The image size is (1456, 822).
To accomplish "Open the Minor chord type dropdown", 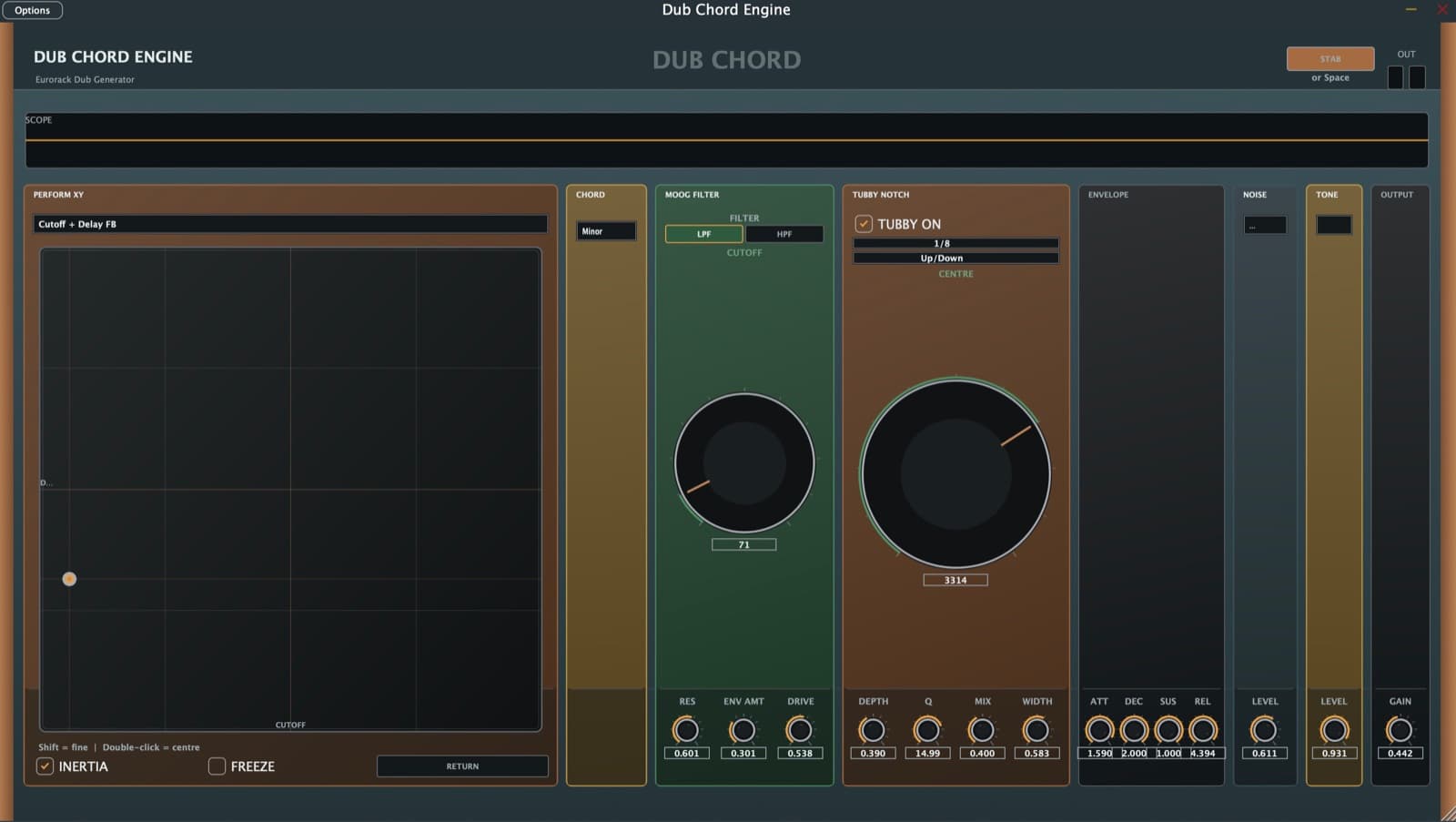I will 606,231.
